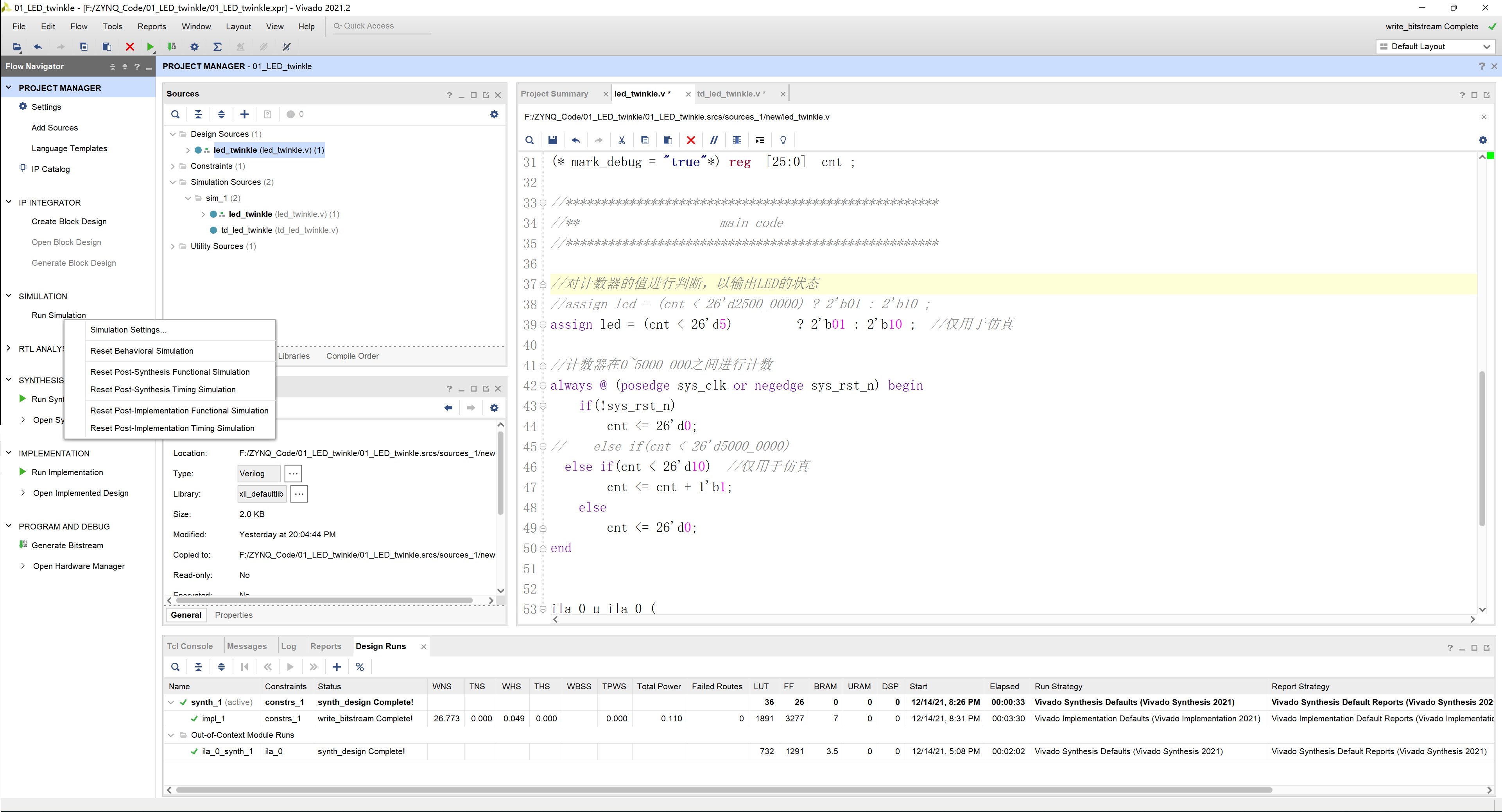Click the Sigma report toolbar icon
The height and width of the screenshot is (812, 1502).
pos(217,47)
